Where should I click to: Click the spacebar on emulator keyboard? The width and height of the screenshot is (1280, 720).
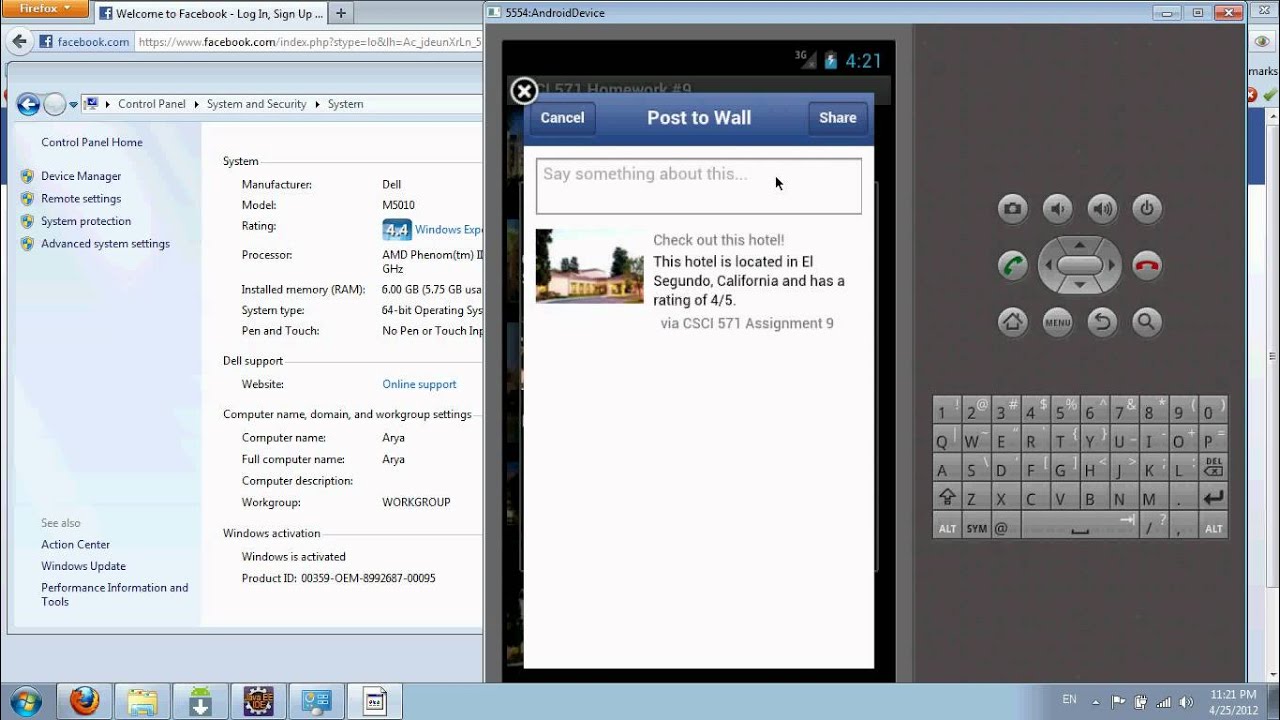point(1080,527)
